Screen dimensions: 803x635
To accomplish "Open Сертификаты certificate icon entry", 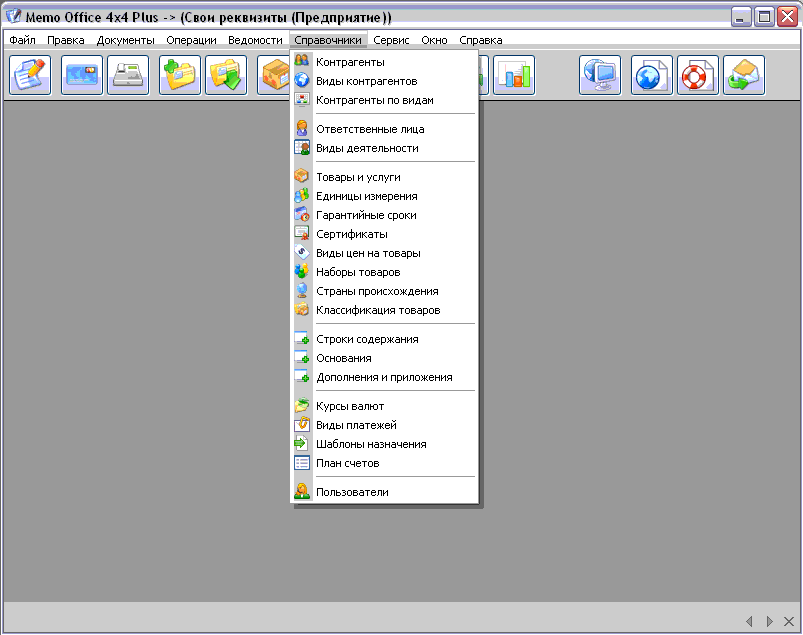I will click(x=385, y=234).
